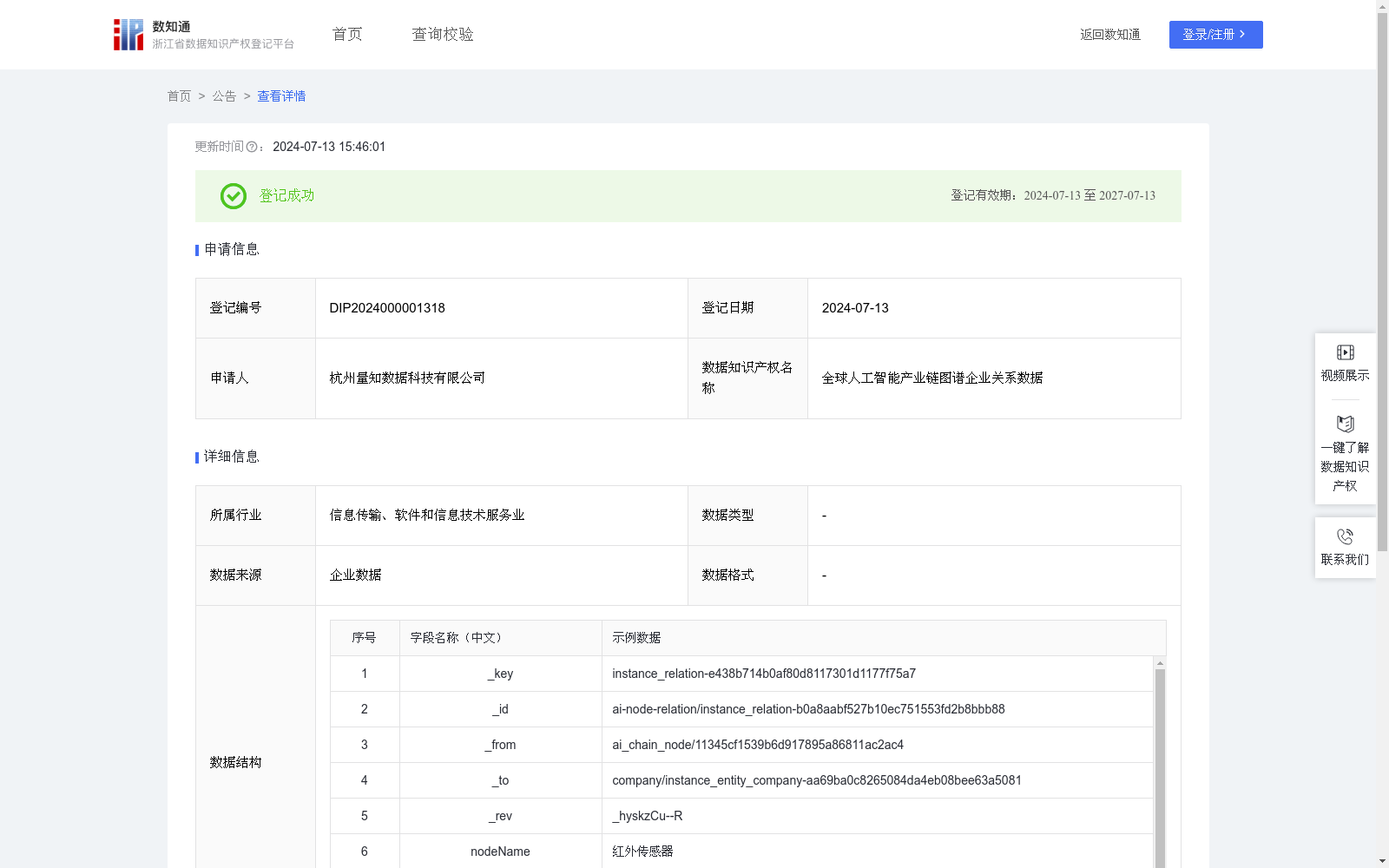
Task: Click sample starting with company/instance_entity_company
Action: [x=817, y=780]
